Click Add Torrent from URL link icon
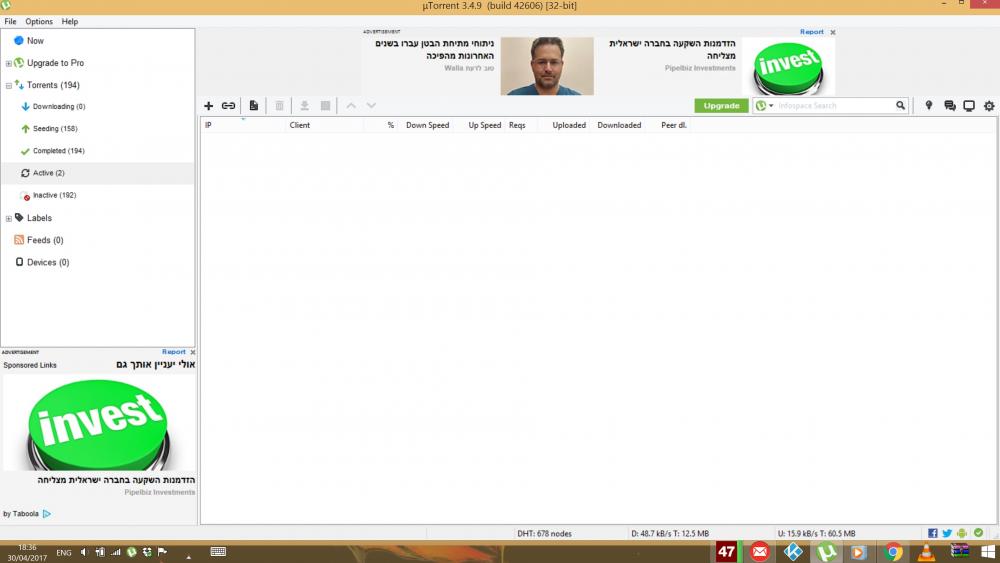This screenshot has height=563, width=1000. pos(228,106)
